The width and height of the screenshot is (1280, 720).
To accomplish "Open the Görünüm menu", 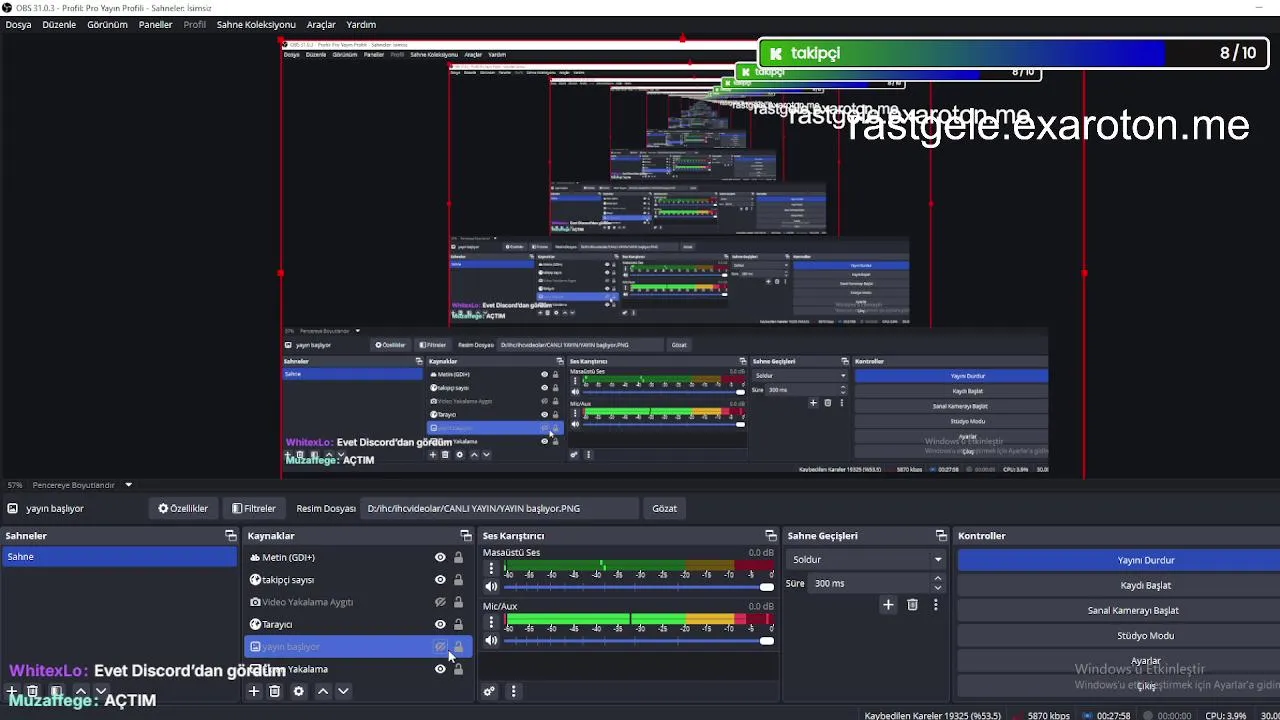I will point(107,24).
